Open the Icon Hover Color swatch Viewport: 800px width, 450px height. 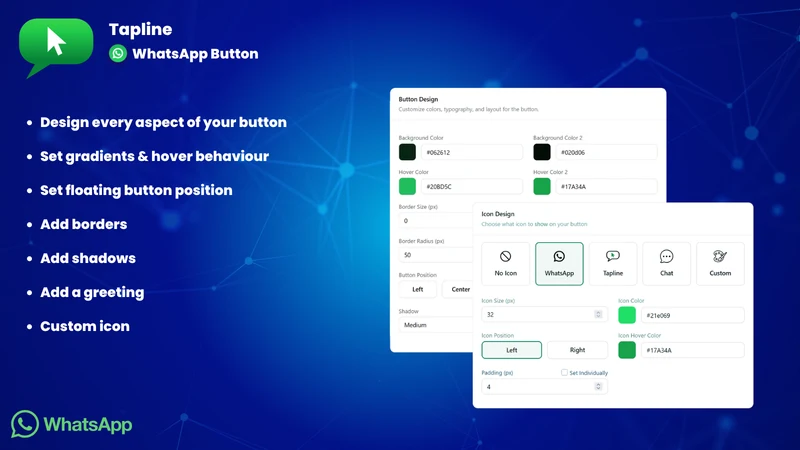pyautogui.click(x=627, y=350)
